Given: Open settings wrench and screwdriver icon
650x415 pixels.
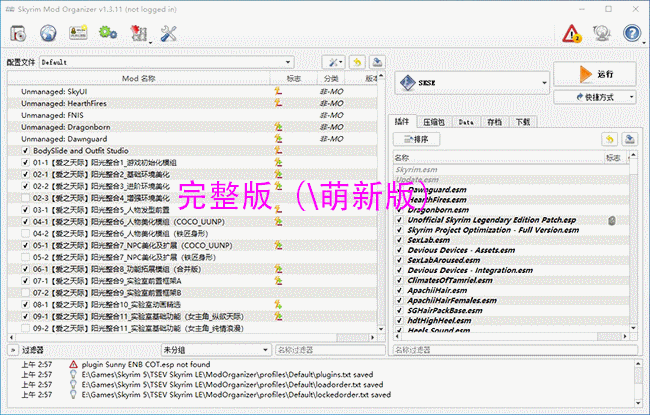Looking at the screenshot, I should [169, 34].
